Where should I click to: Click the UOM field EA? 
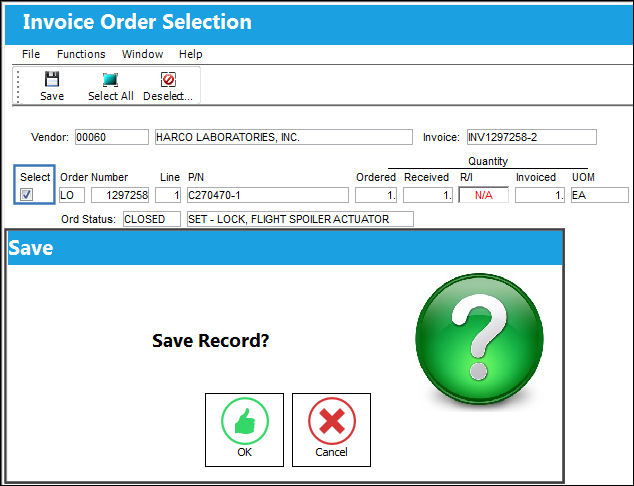pos(600,195)
